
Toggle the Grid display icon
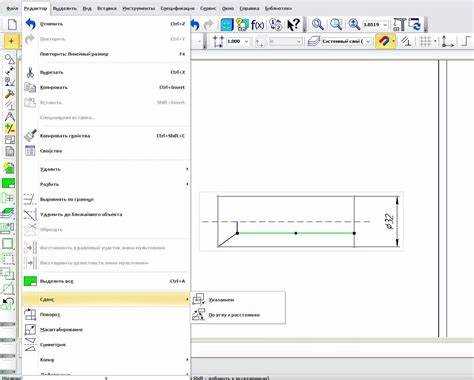pyautogui.click(x=425, y=42)
